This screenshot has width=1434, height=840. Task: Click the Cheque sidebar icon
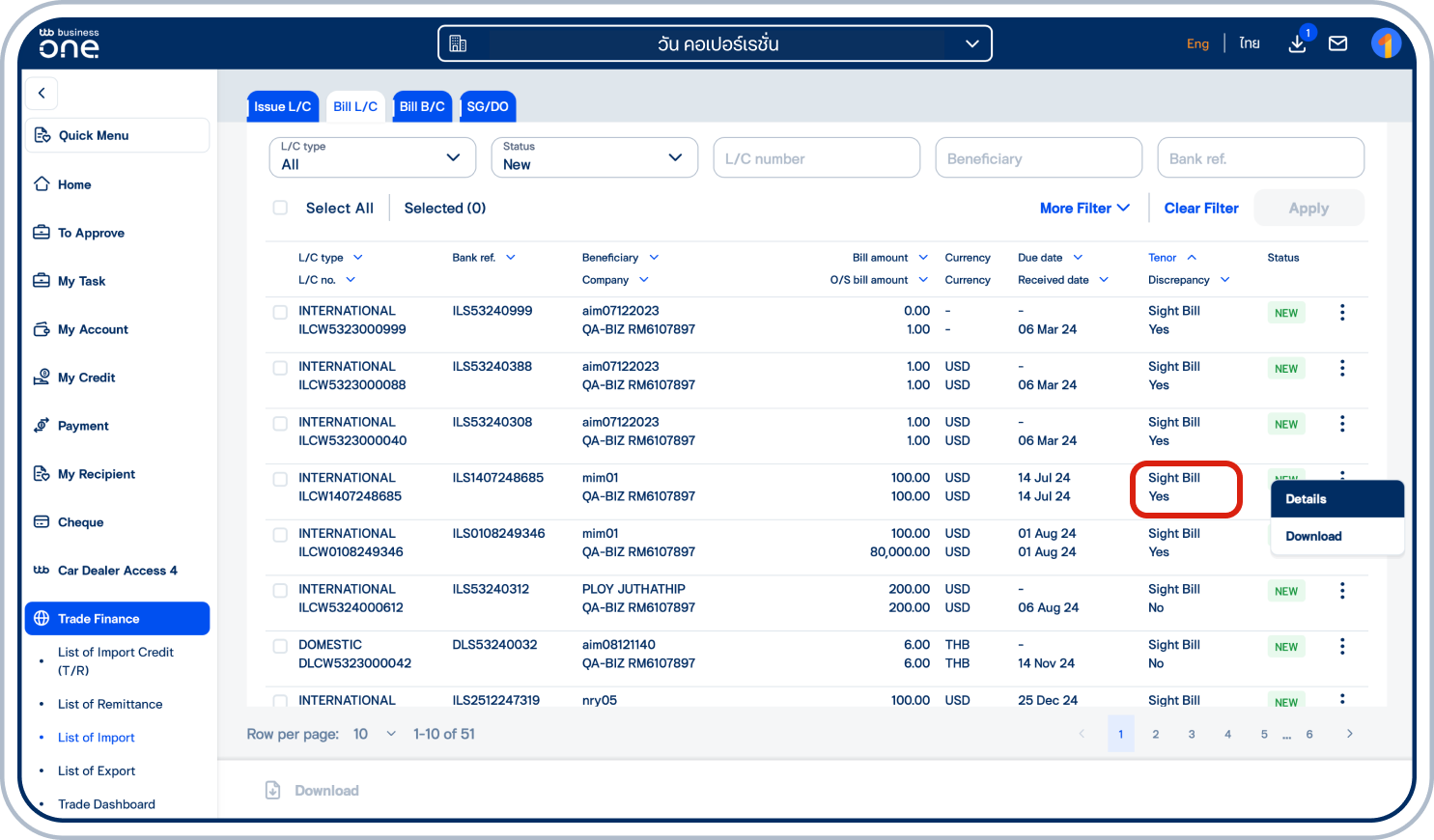point(42,522)
